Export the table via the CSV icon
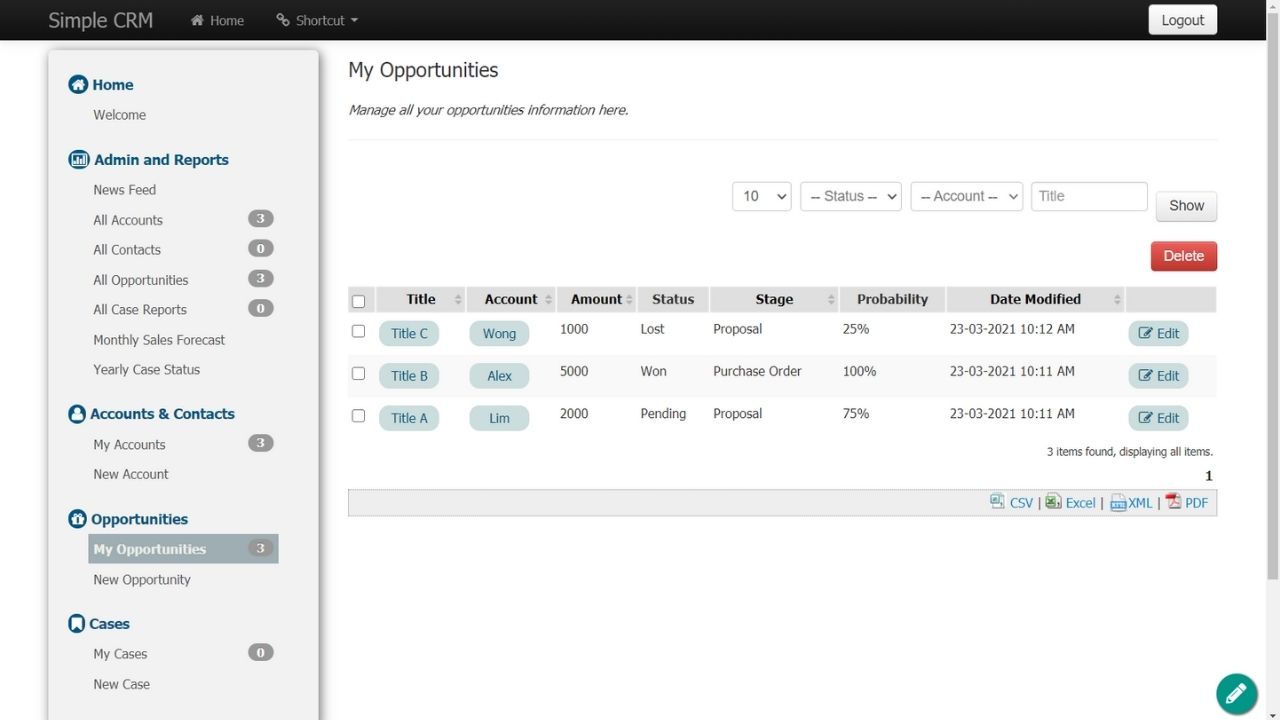This screenshot has width=1280, height=720. pos(997,502)
